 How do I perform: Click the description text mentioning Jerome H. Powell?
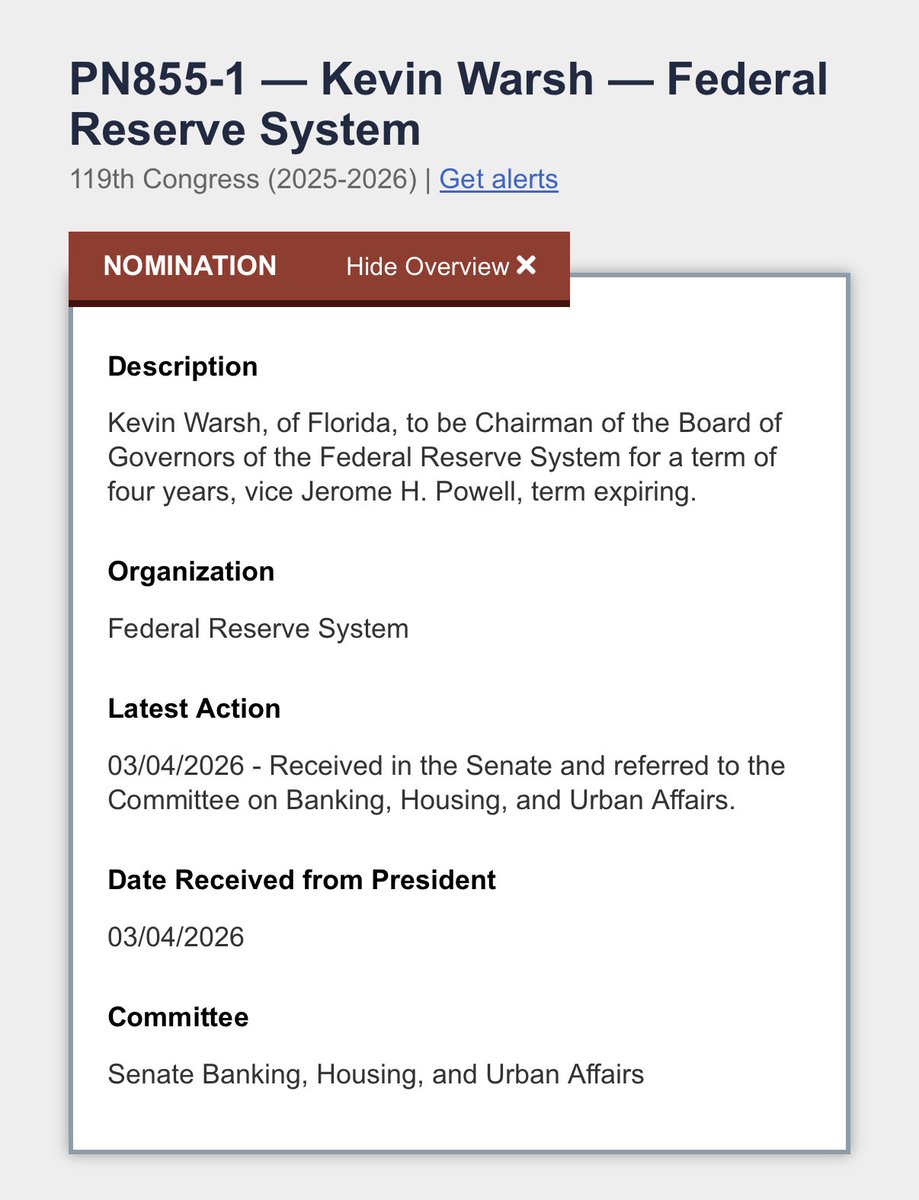tap(446, 458)
